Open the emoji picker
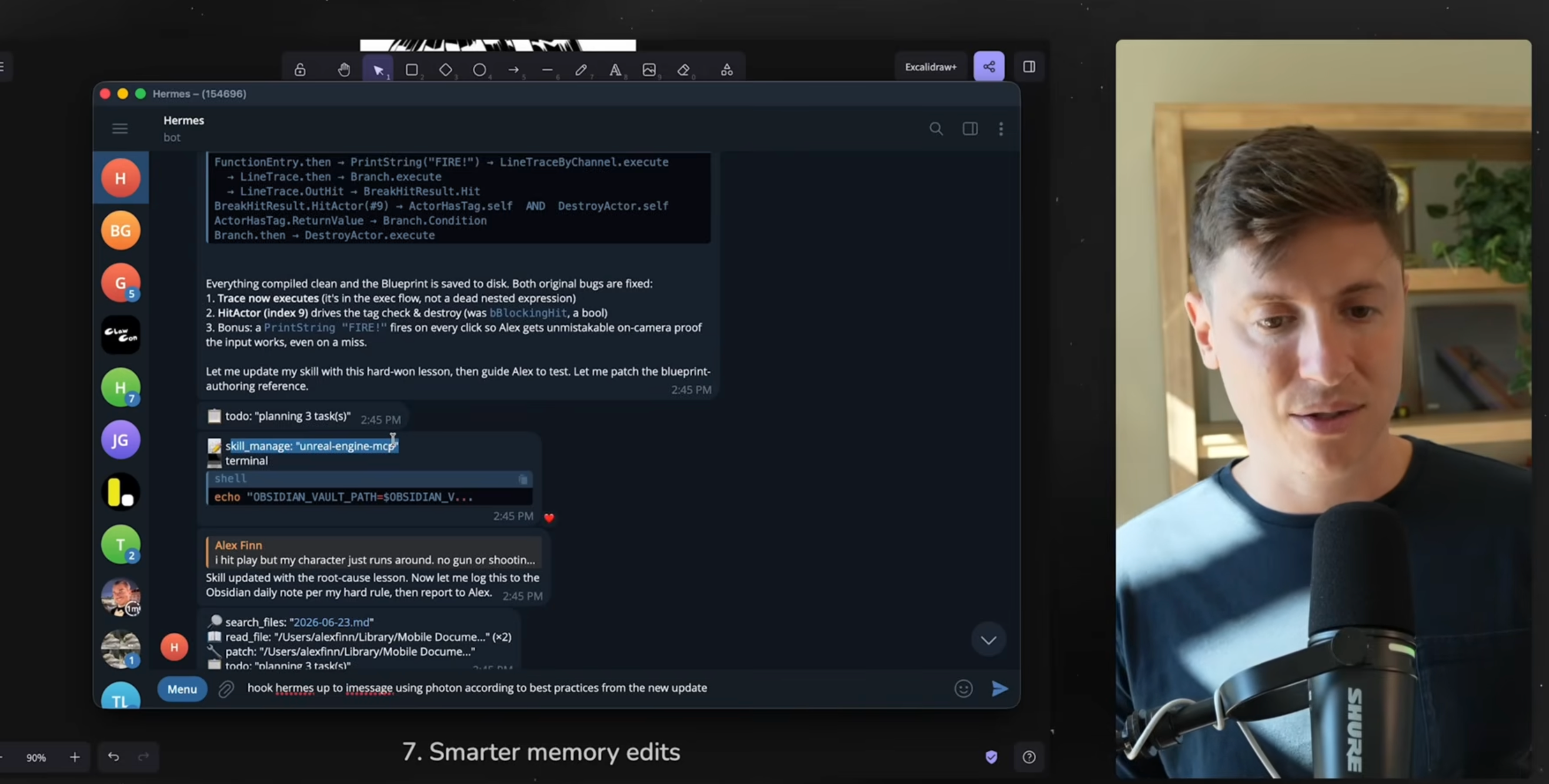The height and width of the screenshot is (784, 1549). pyautogui.click(x=963, y=688)
